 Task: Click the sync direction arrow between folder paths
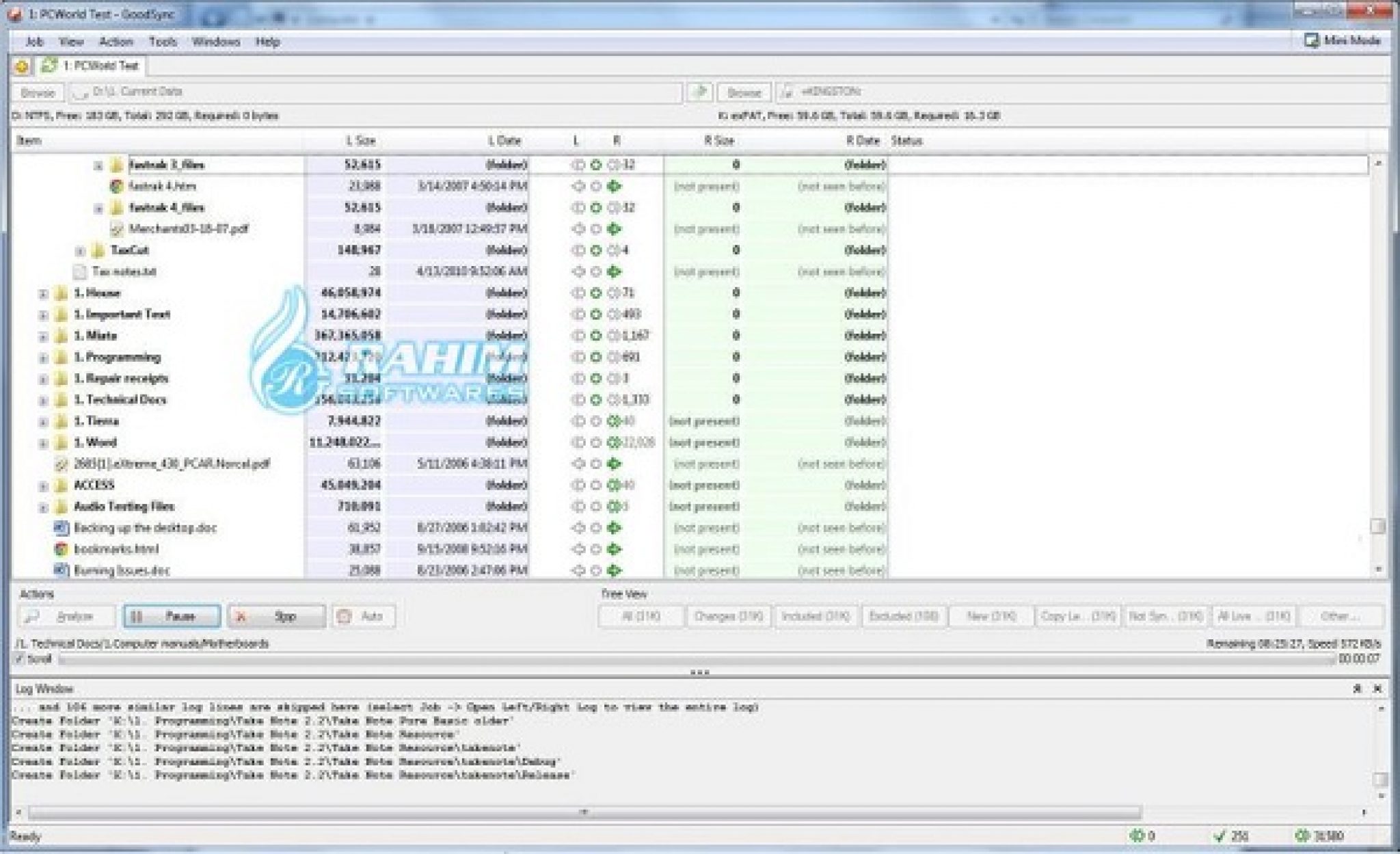(699, 92)
